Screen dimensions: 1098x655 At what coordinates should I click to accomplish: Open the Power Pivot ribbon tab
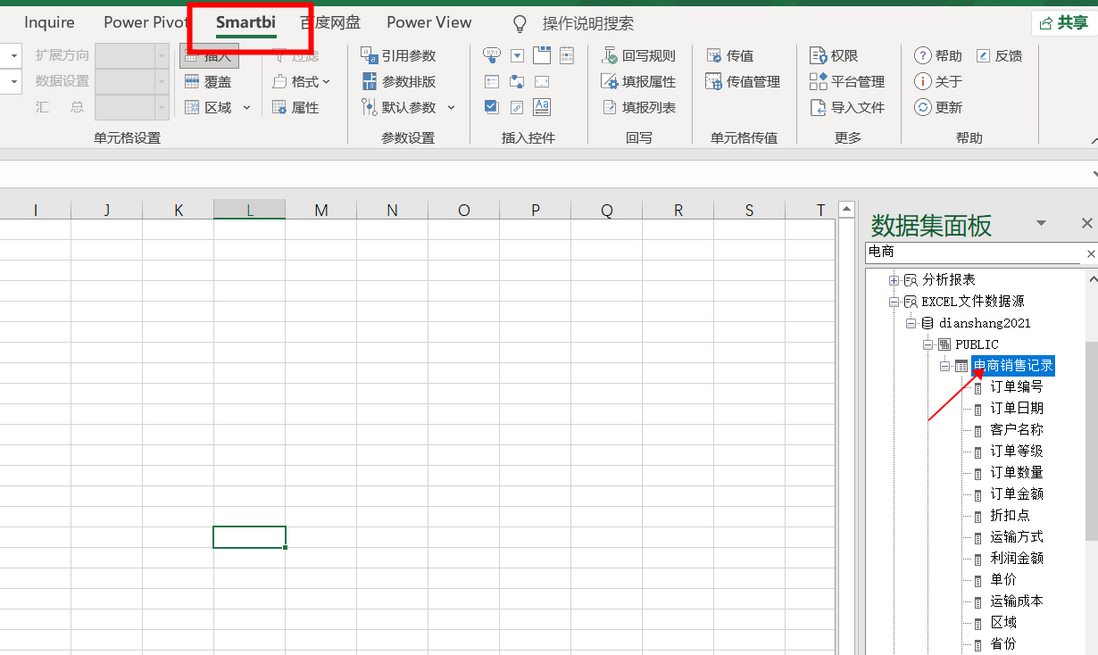[146, 22]
